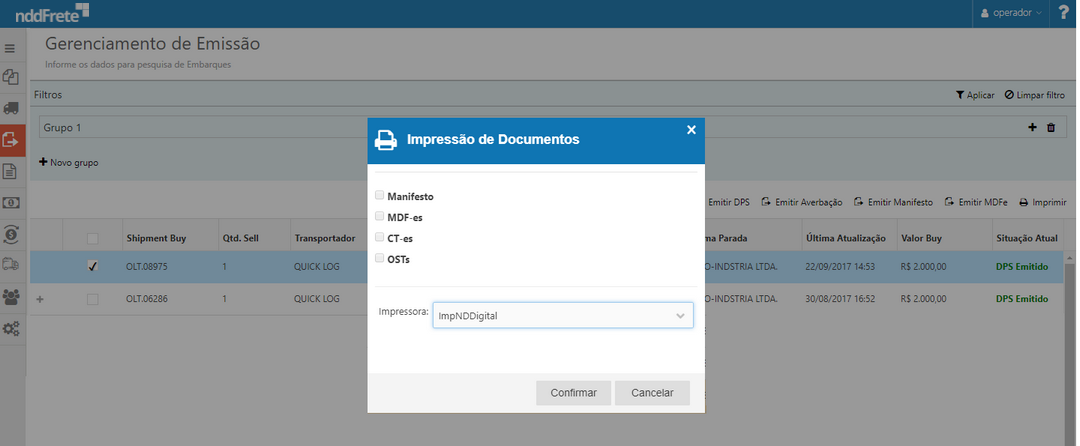The image size is (1080, 446).
Task: Open the Impressora dropdown
Action: pos(562,315)
